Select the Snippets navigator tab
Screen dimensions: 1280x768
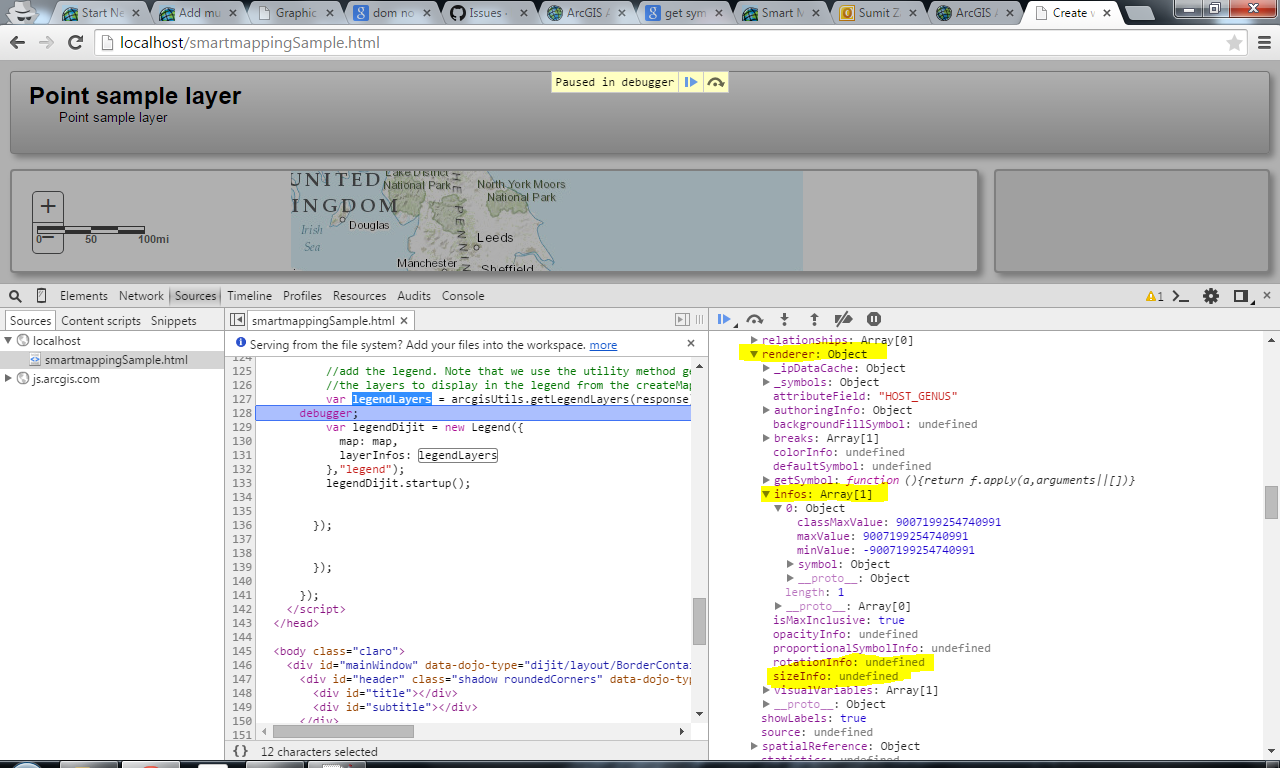pos(174,321)
